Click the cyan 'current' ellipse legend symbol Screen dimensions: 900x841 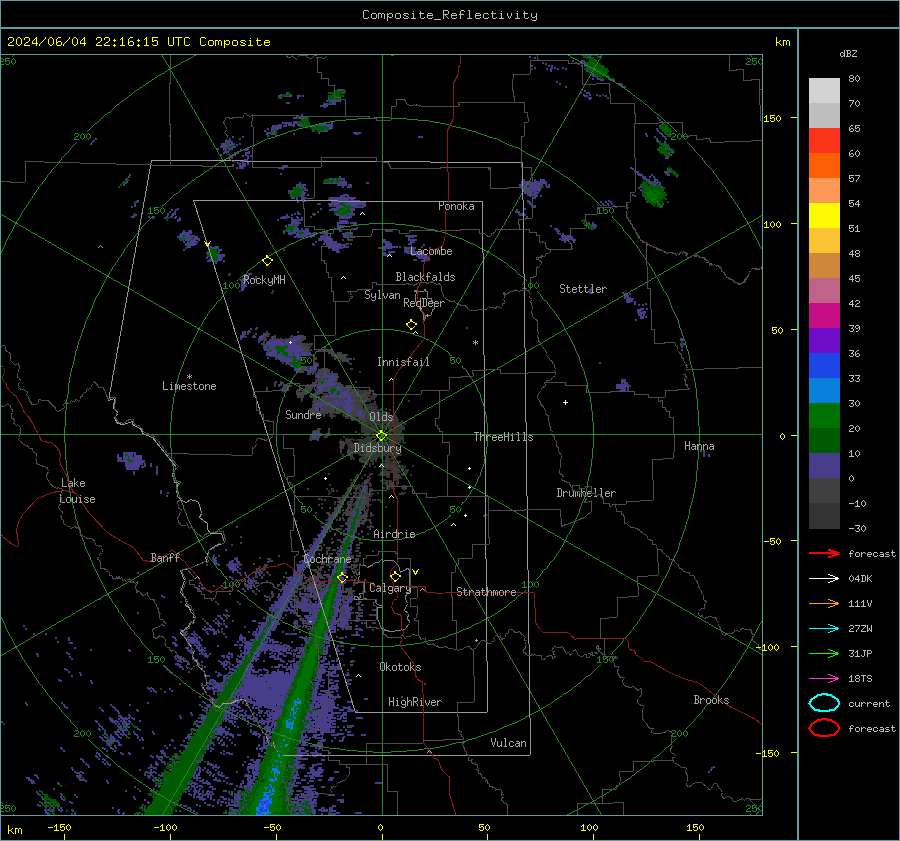point(824,703)
